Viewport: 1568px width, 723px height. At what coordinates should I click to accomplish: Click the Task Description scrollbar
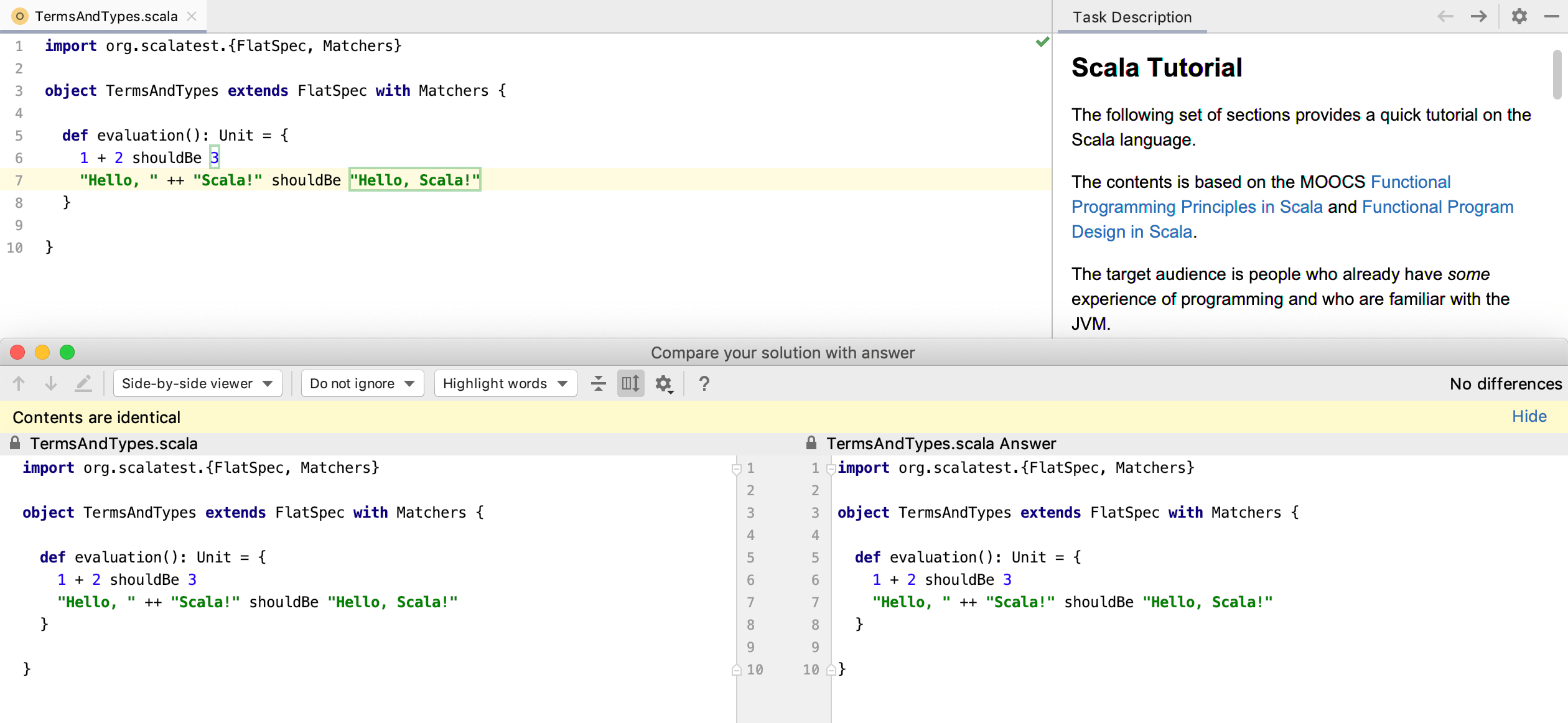(1556, 75)
